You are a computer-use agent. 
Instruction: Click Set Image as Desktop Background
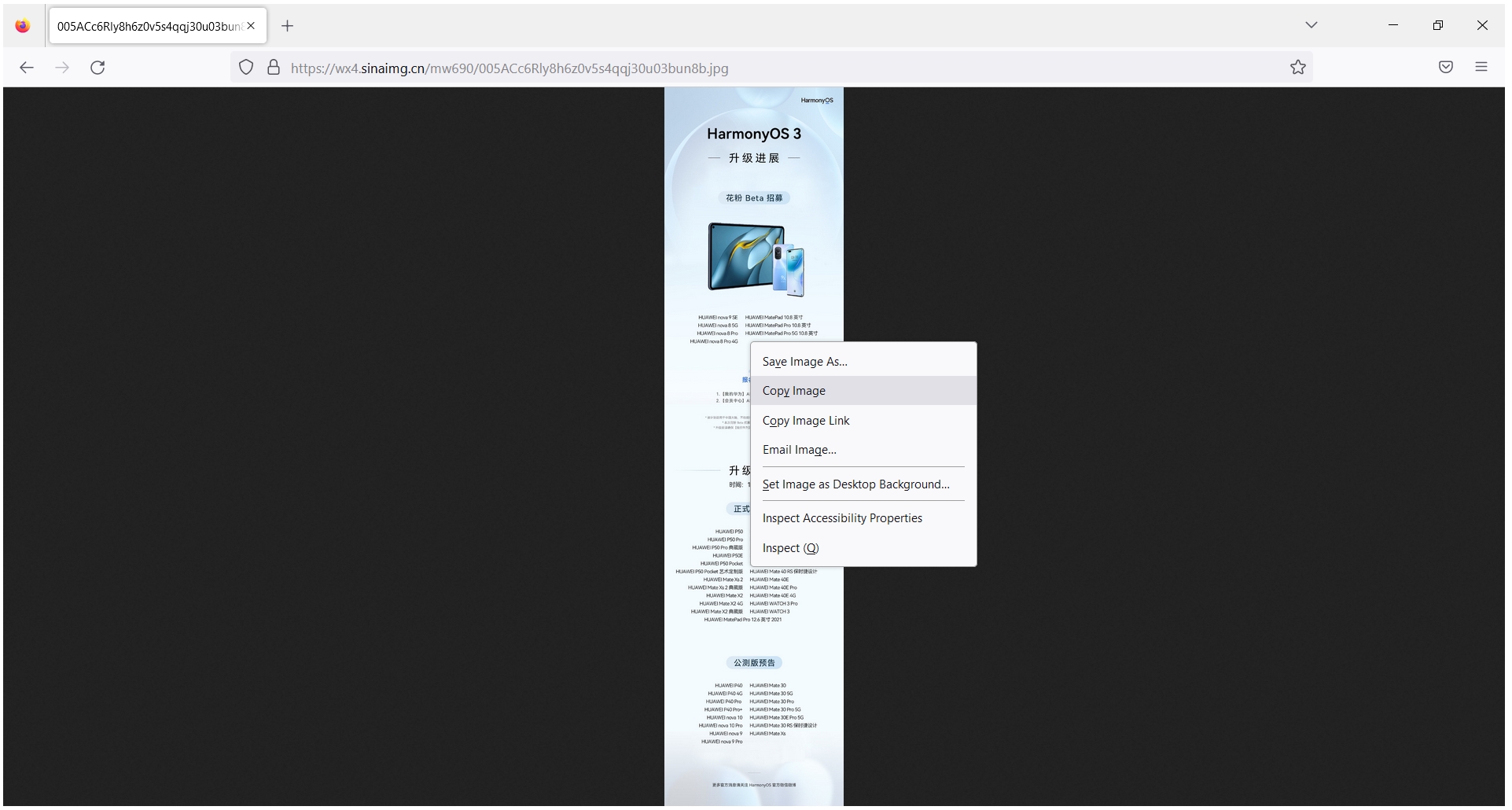click(856, 484)
